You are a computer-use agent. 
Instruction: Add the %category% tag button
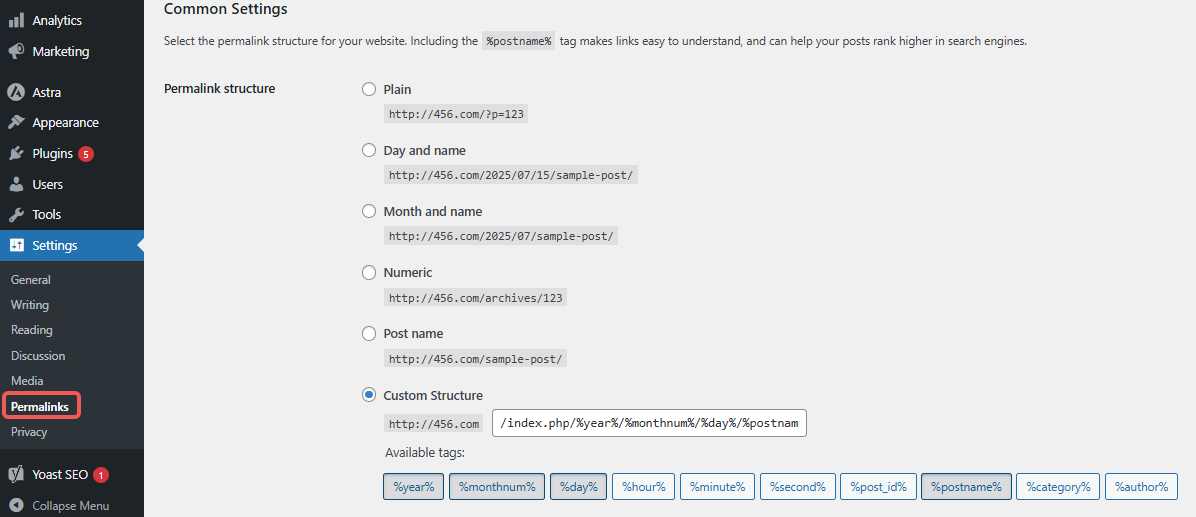[x=1058, y=487]
